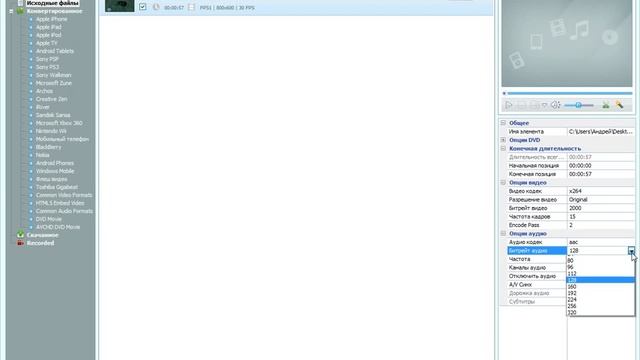Click the Исходные файлы document icon
This screenshot has width=640, height=360.
tap(20, 3)
